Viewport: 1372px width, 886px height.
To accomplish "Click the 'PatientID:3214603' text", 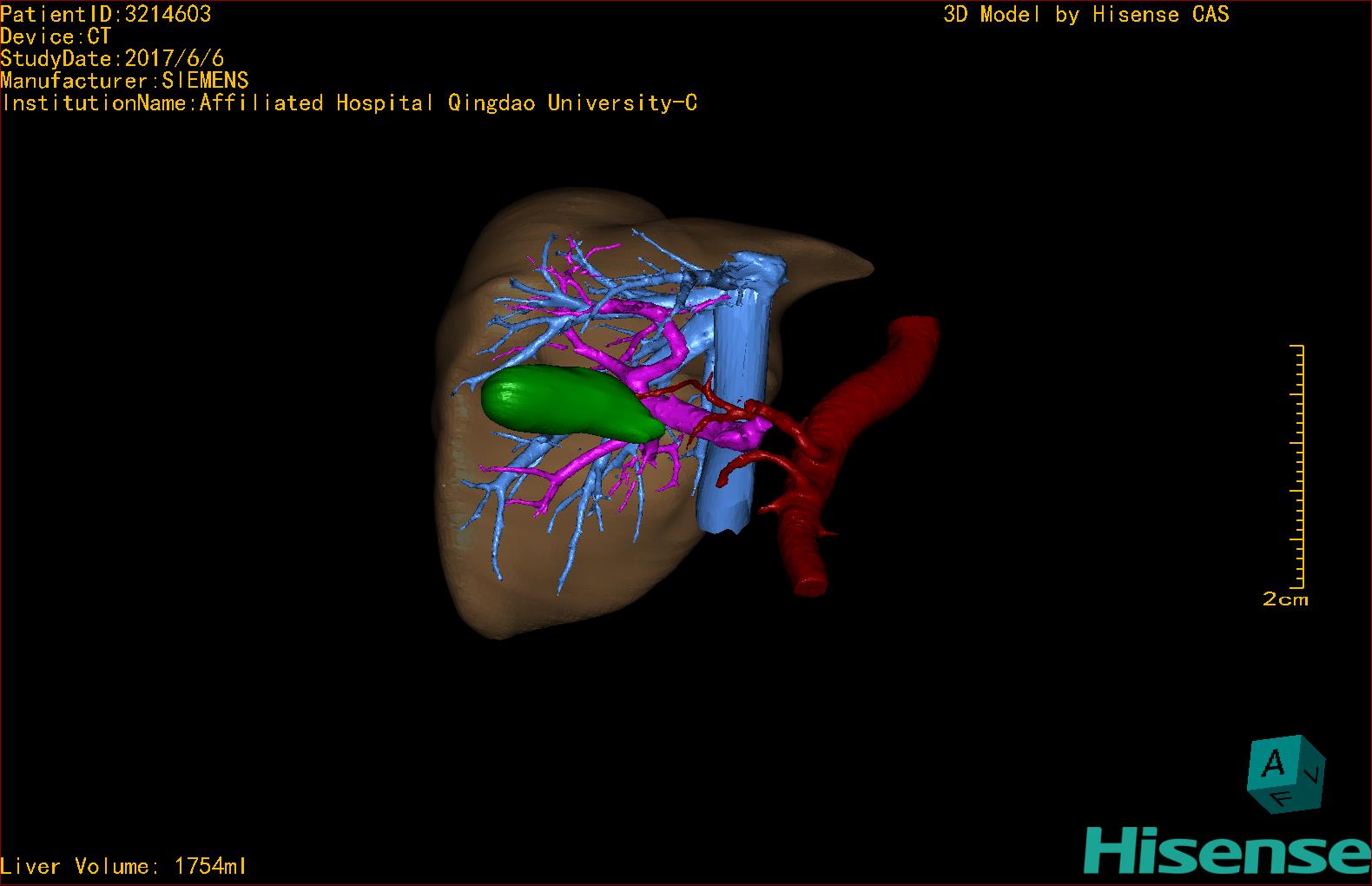I will pos(106,14).
